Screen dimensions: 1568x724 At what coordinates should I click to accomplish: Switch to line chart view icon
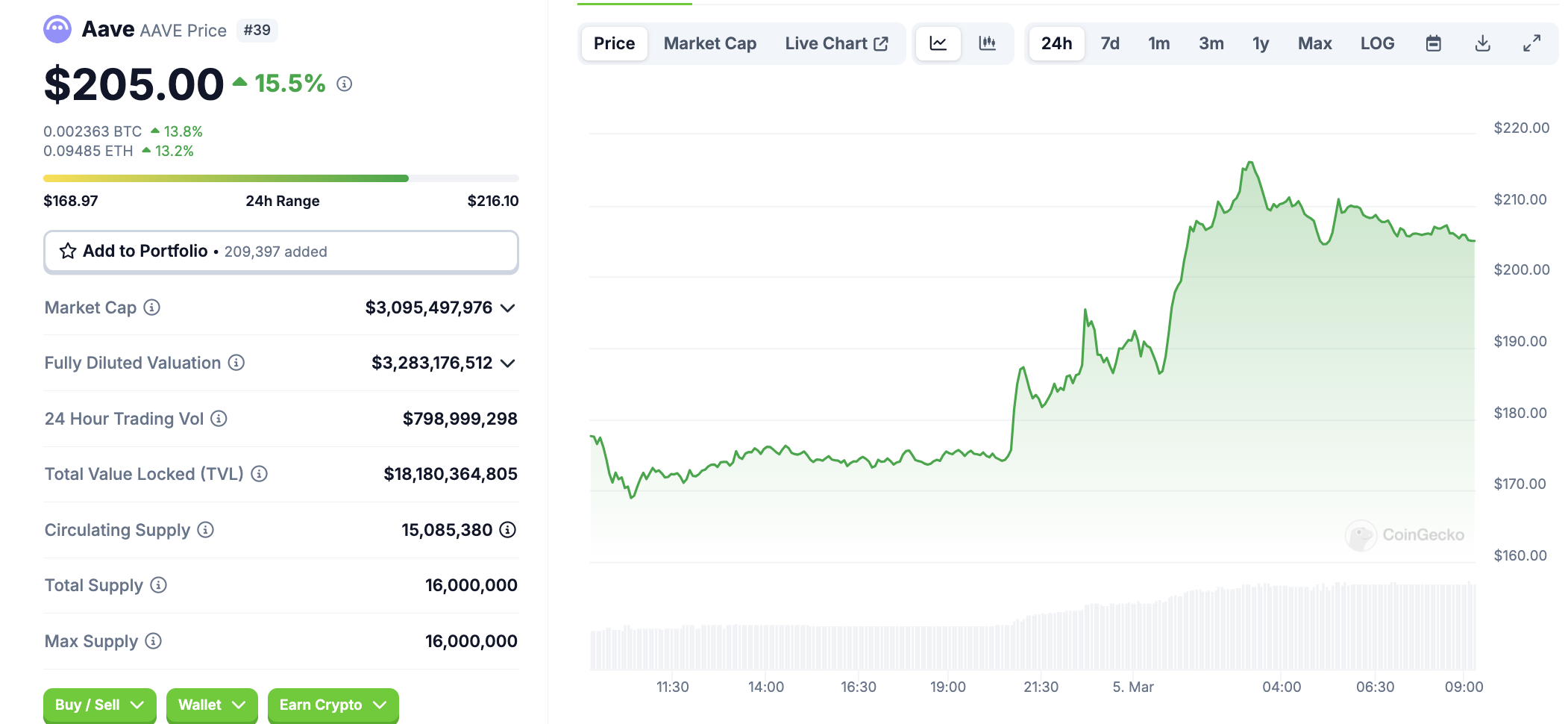(x=938, y=43)
